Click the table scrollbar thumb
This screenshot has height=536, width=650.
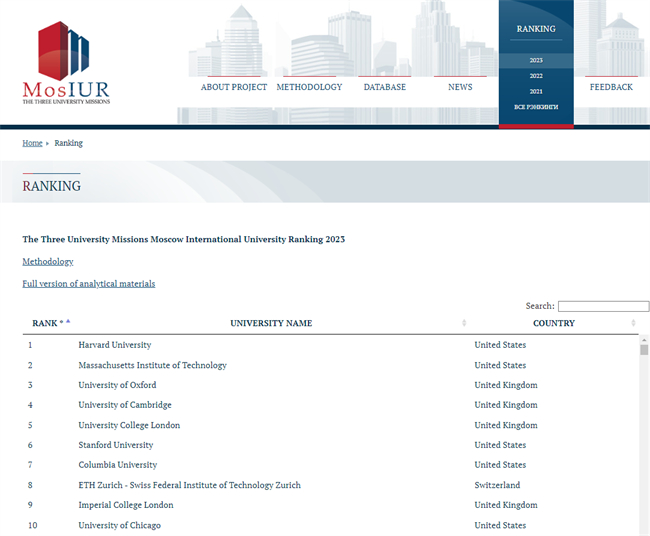pos(644,350)
